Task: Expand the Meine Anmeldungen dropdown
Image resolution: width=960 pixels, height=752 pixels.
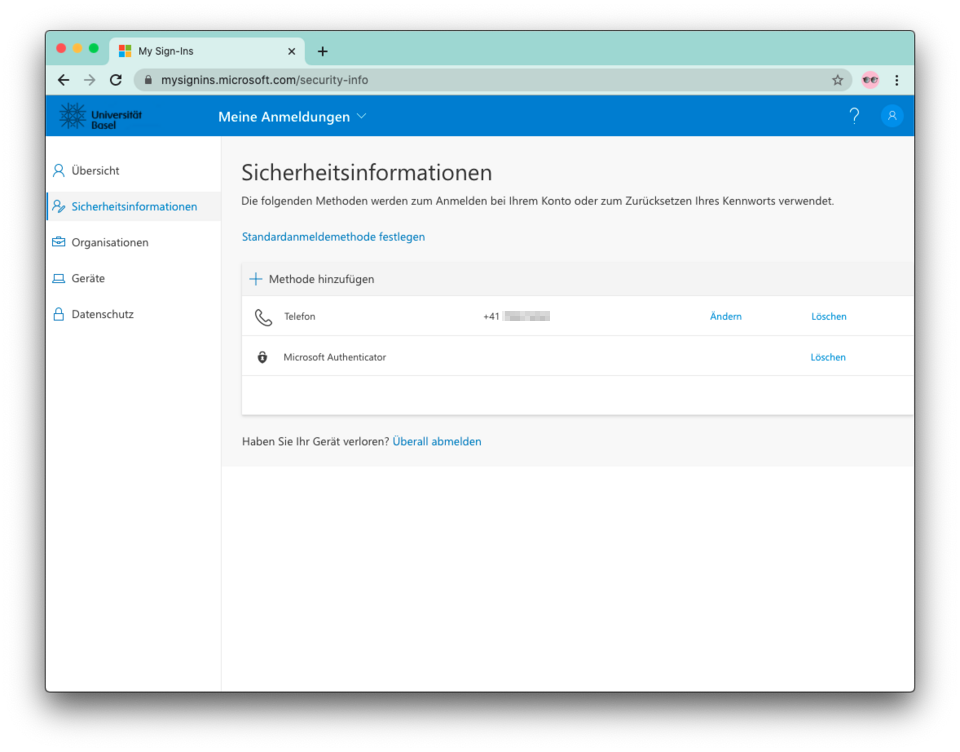Action: [292, 117]
